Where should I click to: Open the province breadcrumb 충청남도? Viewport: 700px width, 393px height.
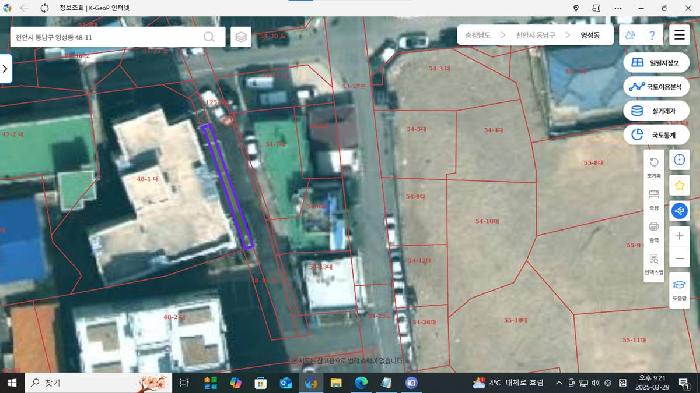click(x=478, y=35)
